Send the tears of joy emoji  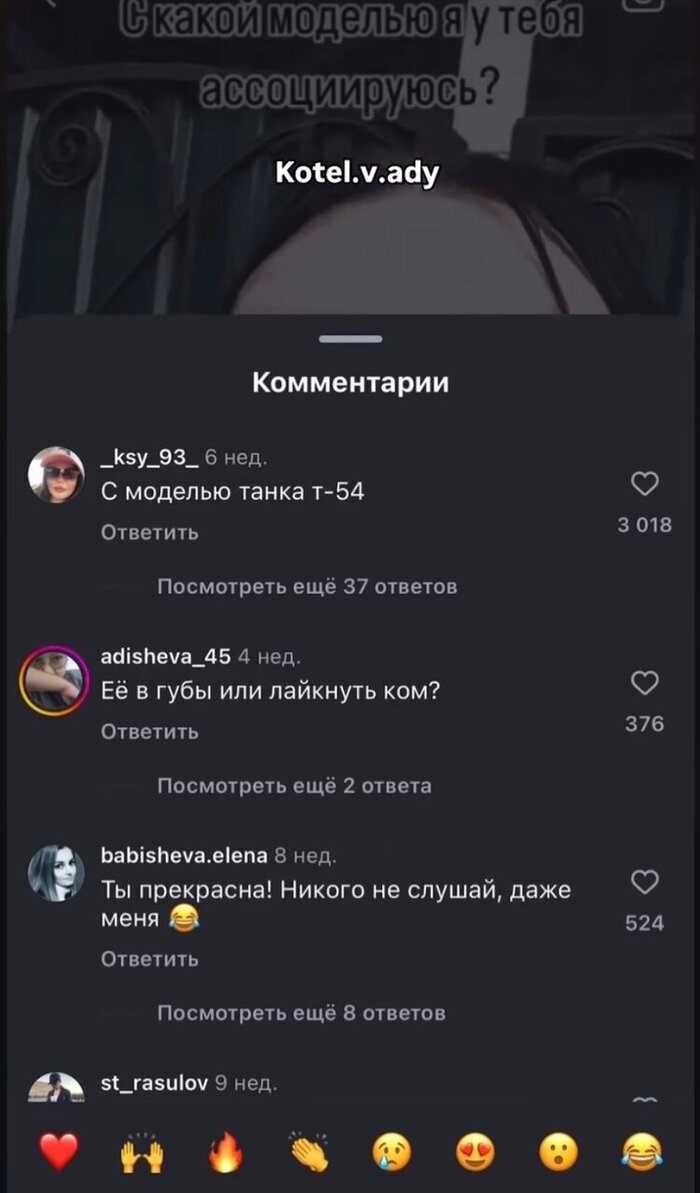(x=641, y=1152)
